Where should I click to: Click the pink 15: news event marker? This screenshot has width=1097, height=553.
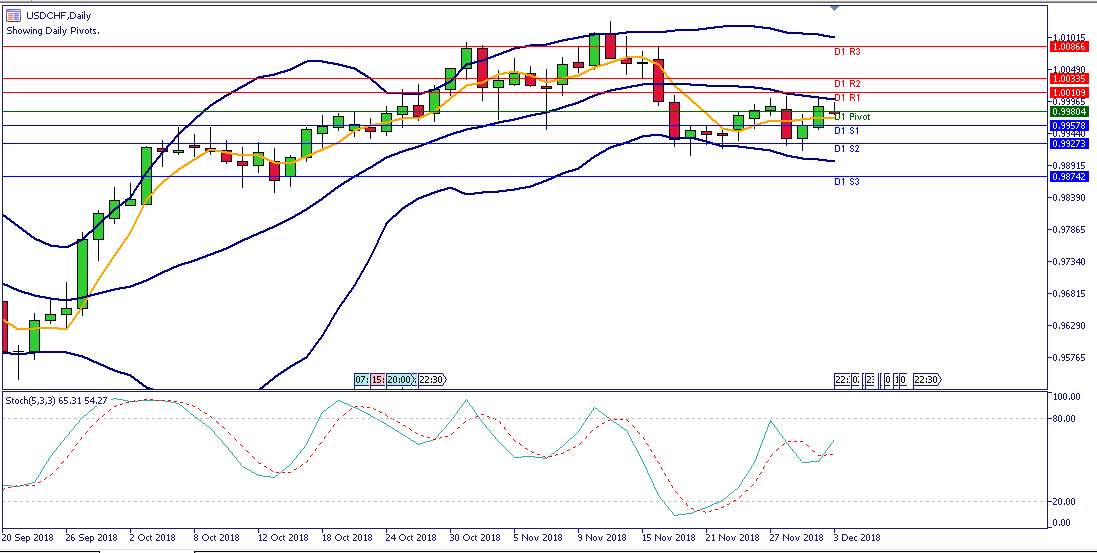pyautogui.click(x=377, y=380)
